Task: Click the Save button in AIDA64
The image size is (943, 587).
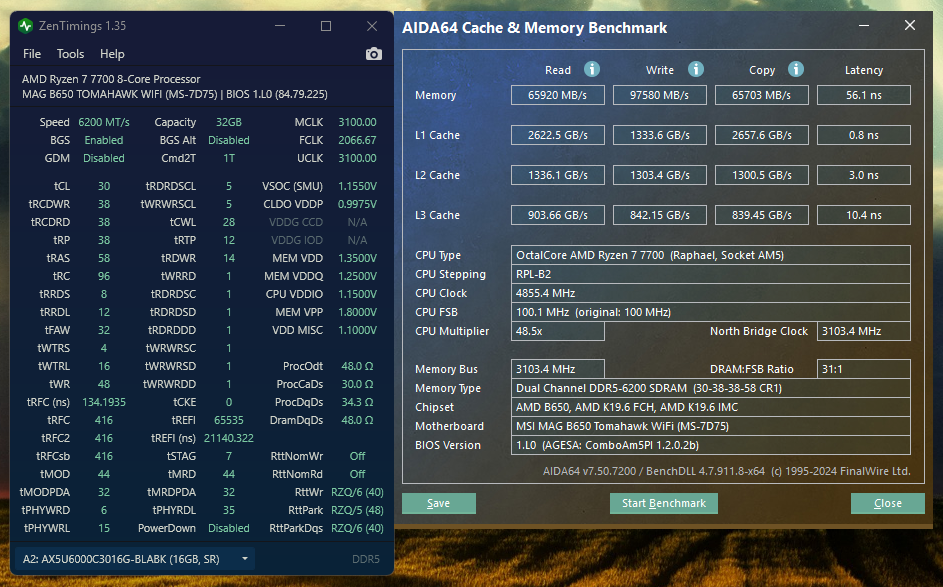Action: [x=438, y=503]
